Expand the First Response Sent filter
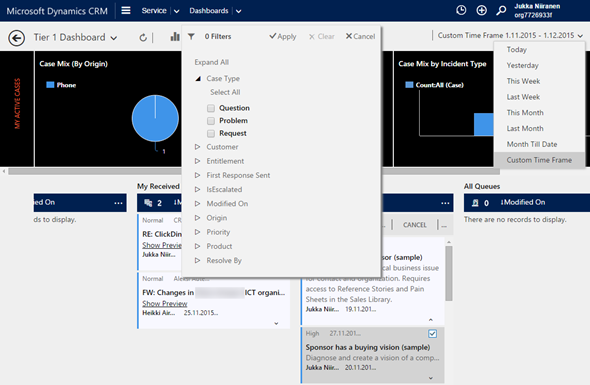This screenshot has height=385, width=590. click(x=197, y=175)
